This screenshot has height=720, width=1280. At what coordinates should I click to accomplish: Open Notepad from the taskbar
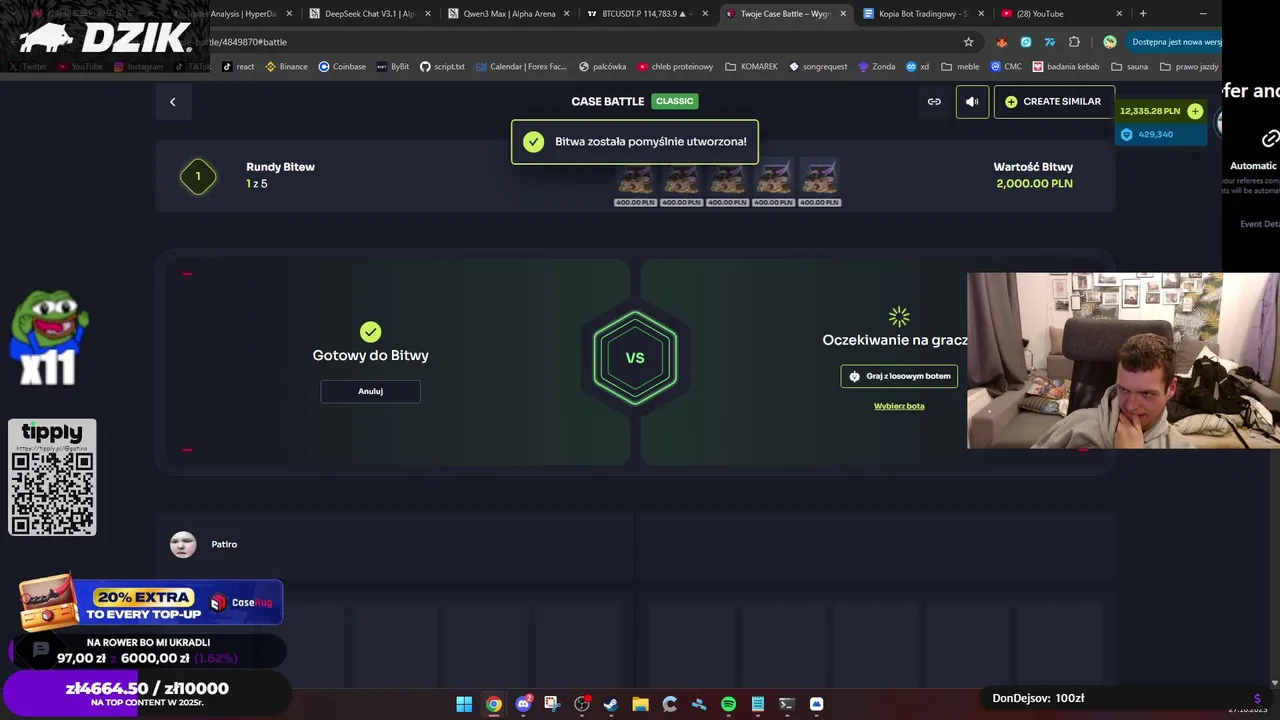[758, 704]
